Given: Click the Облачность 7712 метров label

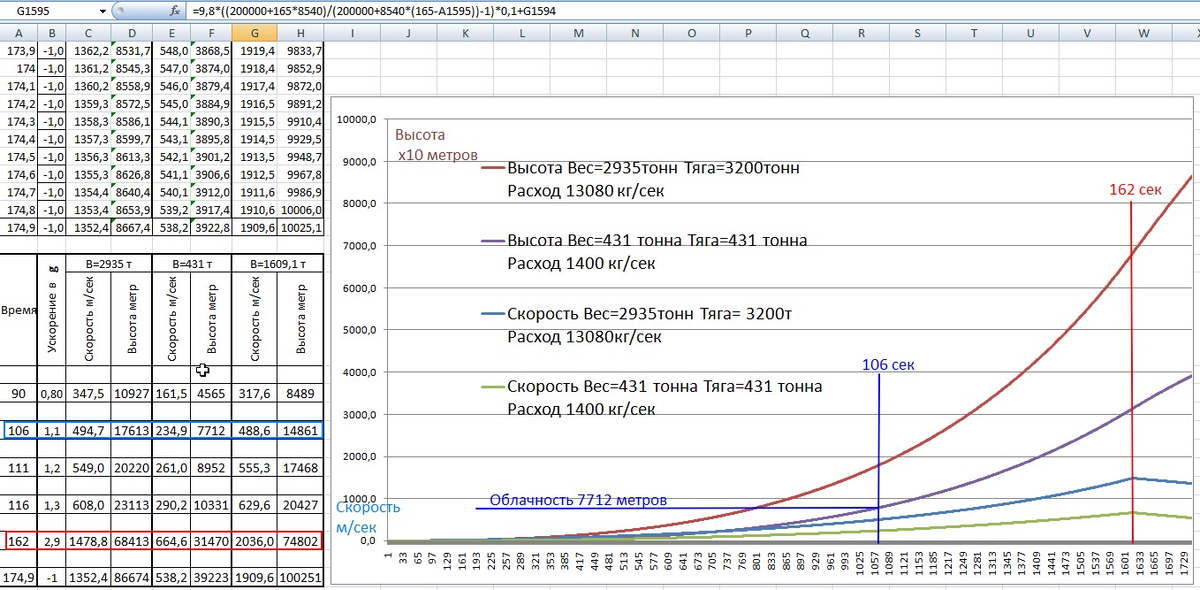Looking at the screenshot, I should point(578,500).
